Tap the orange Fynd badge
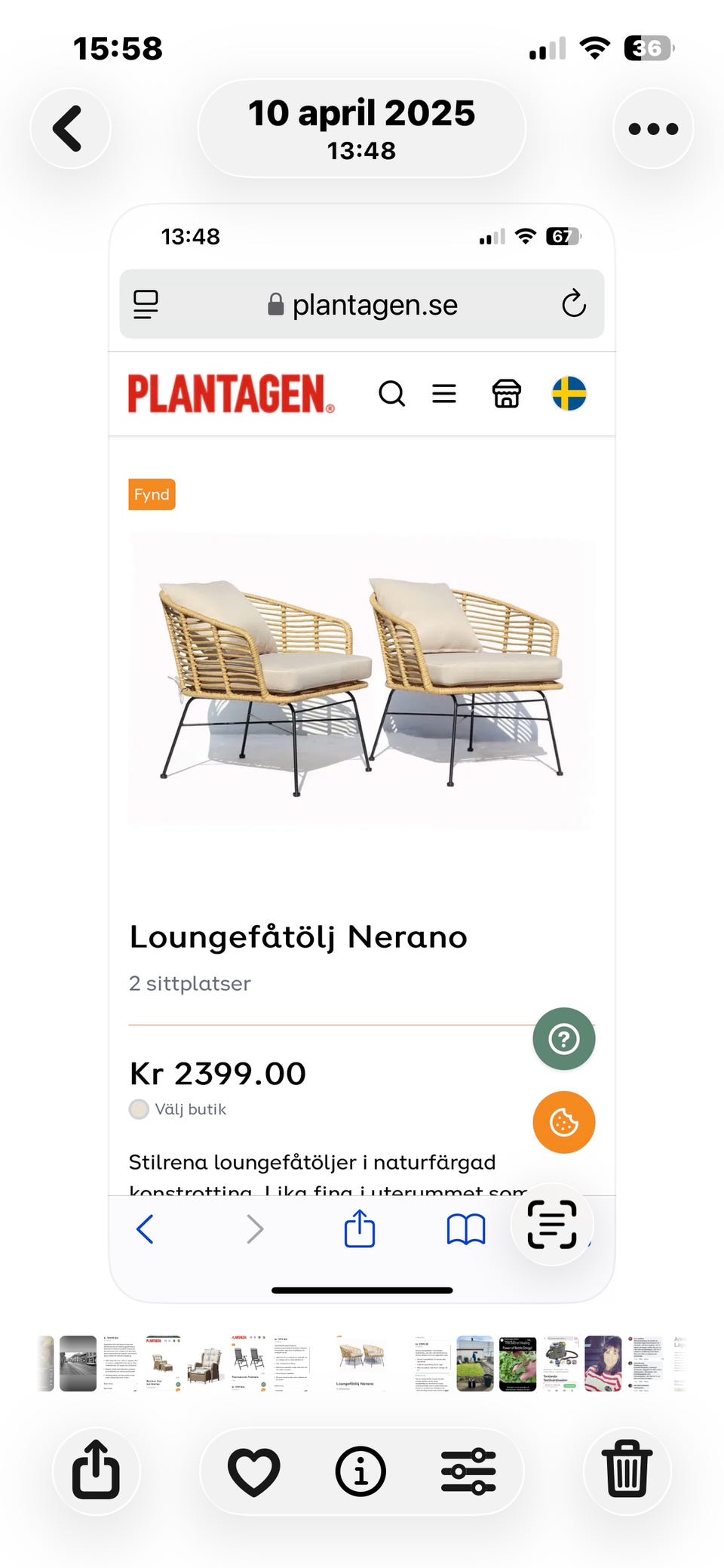This screenshot has width=724, height=1568. click(152, 494)
